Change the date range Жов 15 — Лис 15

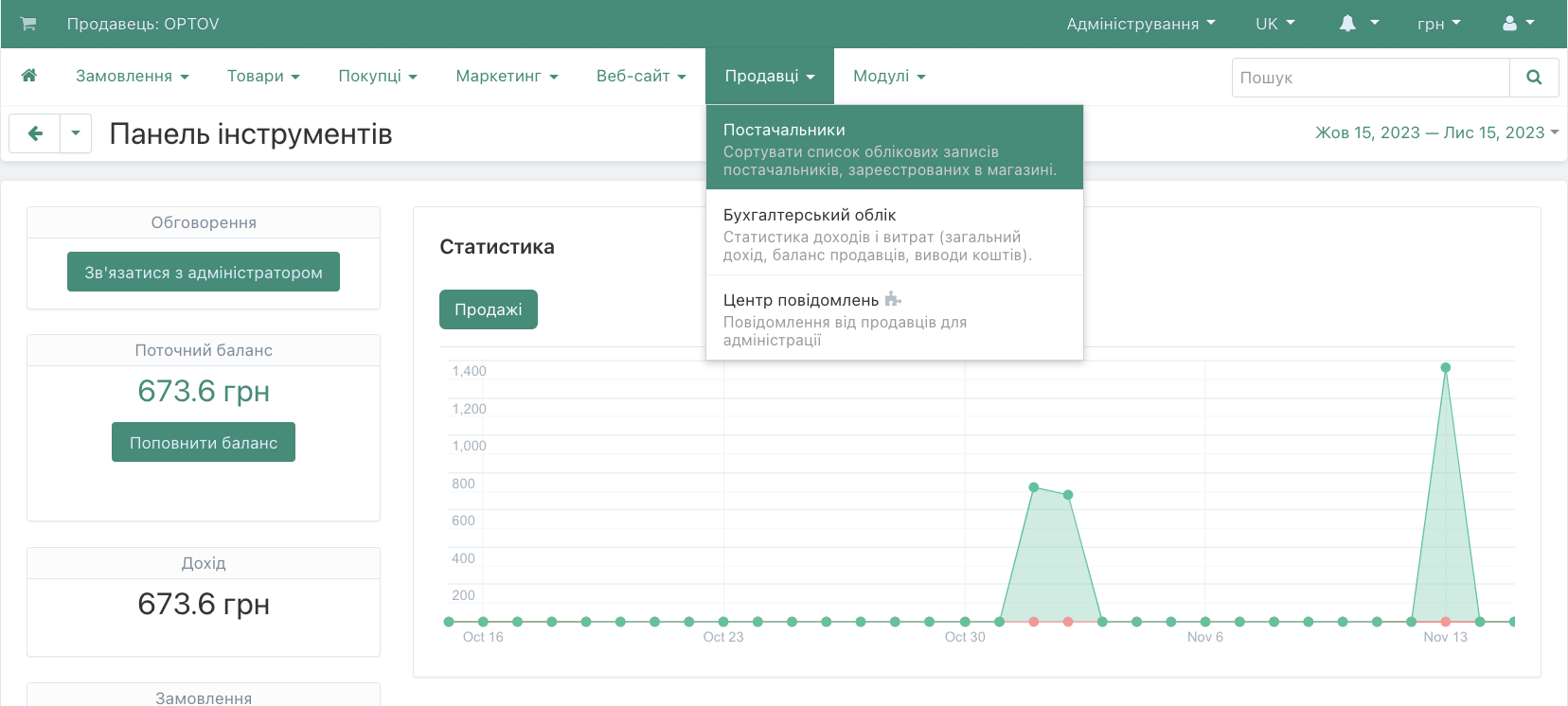[x=1435, y=132]
